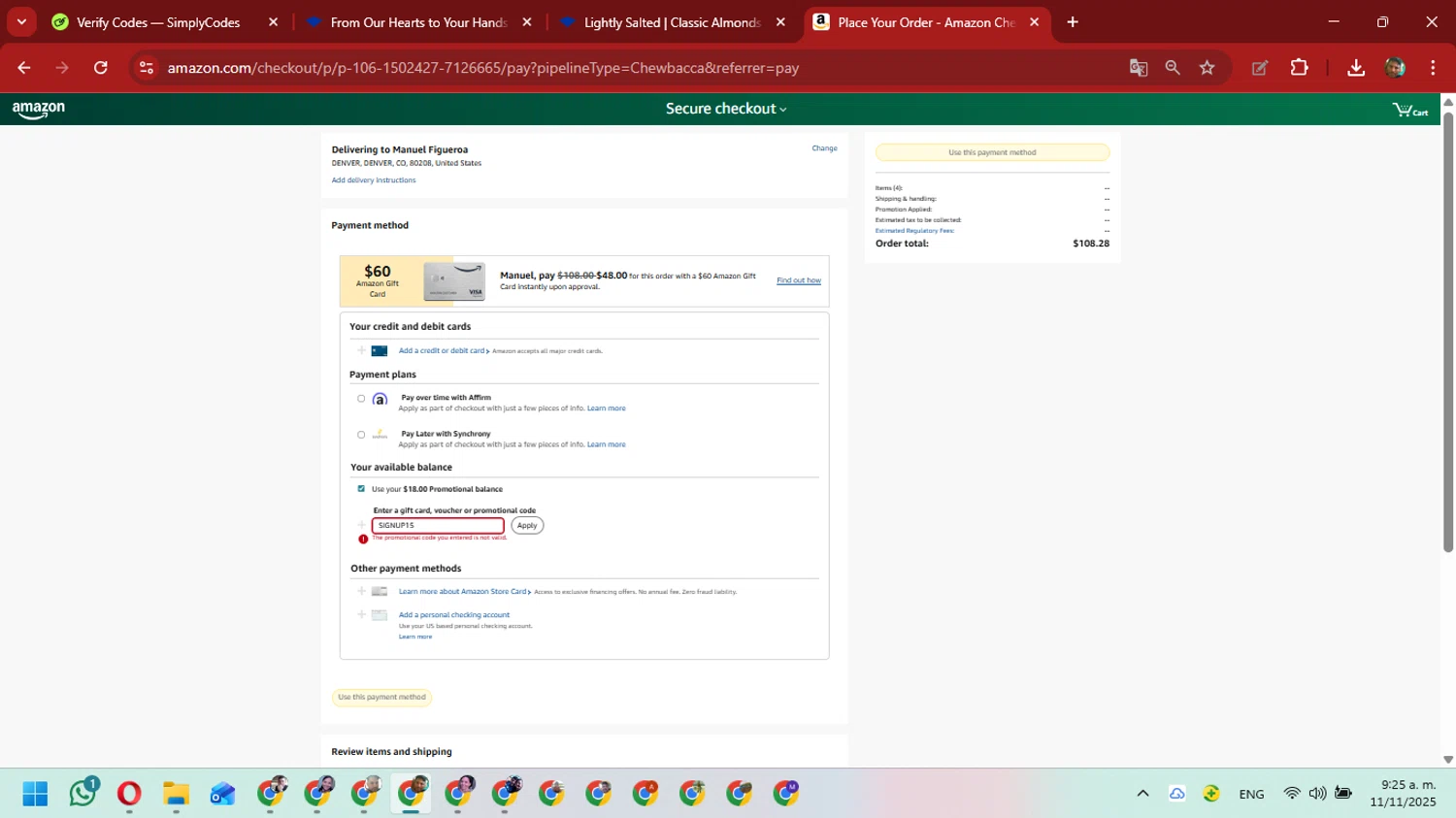Click the Affirm logo icon
This screenshot has width=1456, height=818.
tap(380, 399)
